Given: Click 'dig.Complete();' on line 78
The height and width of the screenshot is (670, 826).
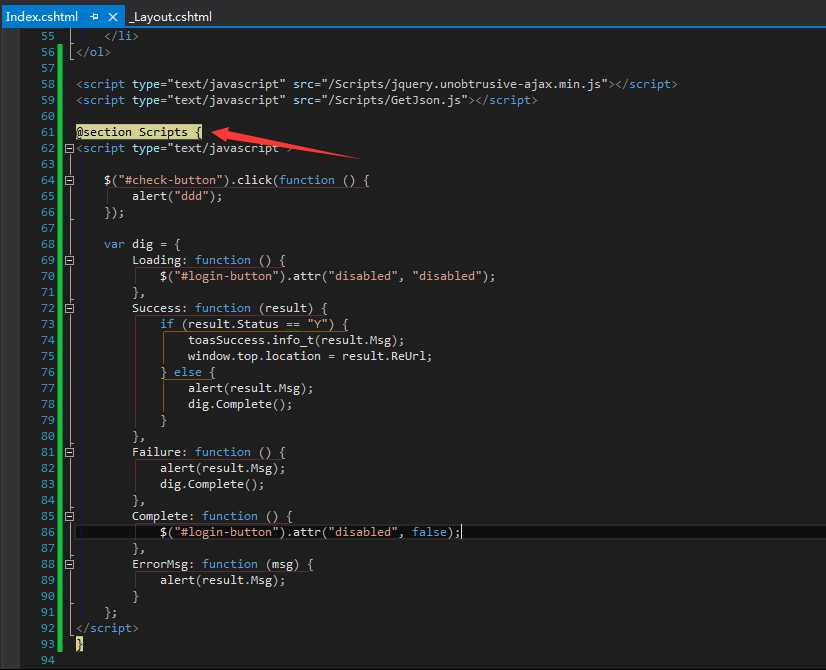Looking at the screenshot, I should (240, 404).
